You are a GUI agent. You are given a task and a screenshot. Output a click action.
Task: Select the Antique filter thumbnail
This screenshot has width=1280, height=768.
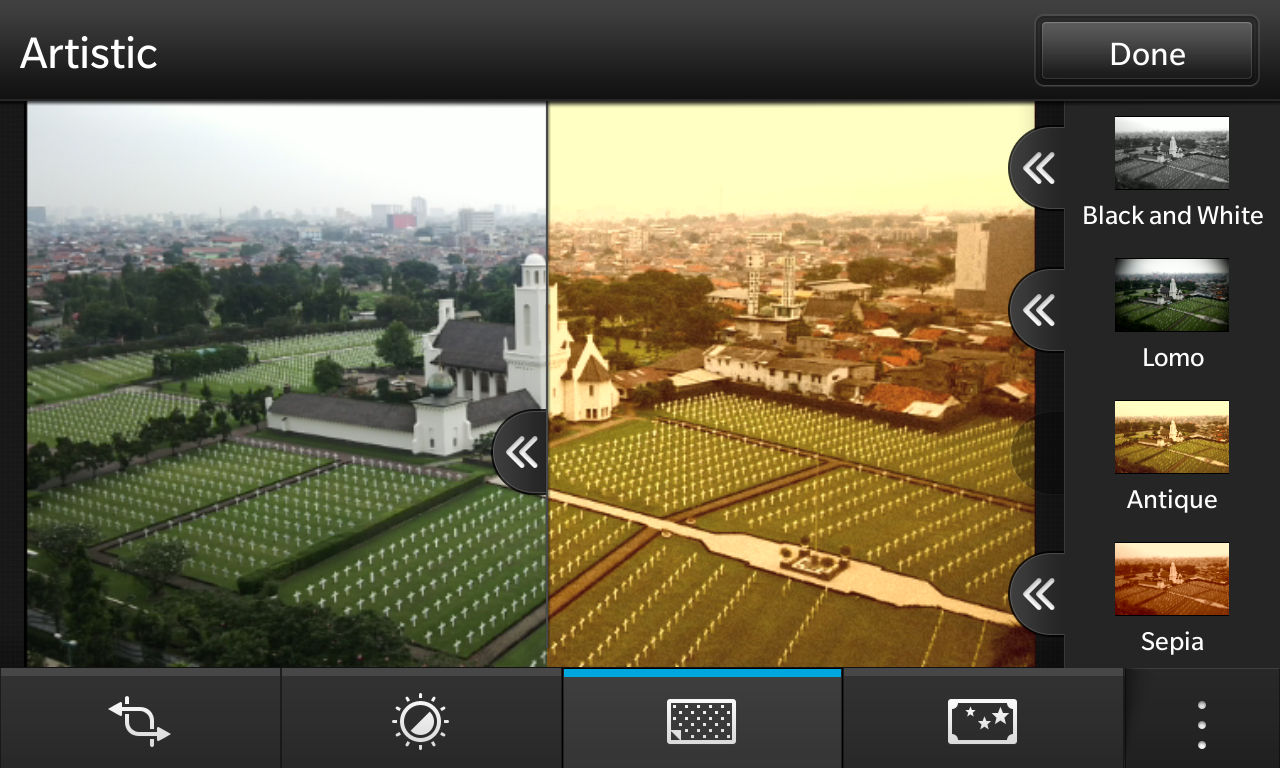point(1172,437)
